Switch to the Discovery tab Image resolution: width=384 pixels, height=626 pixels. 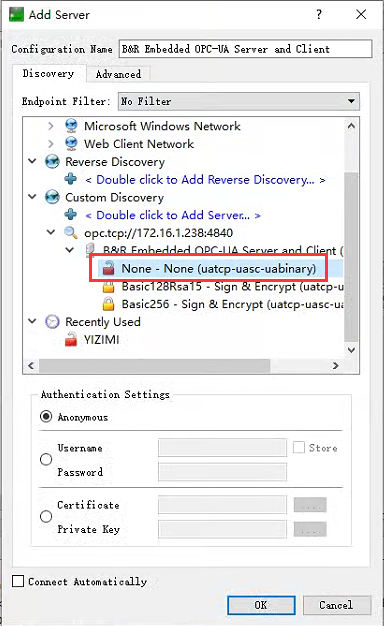[x=48, y=74]
